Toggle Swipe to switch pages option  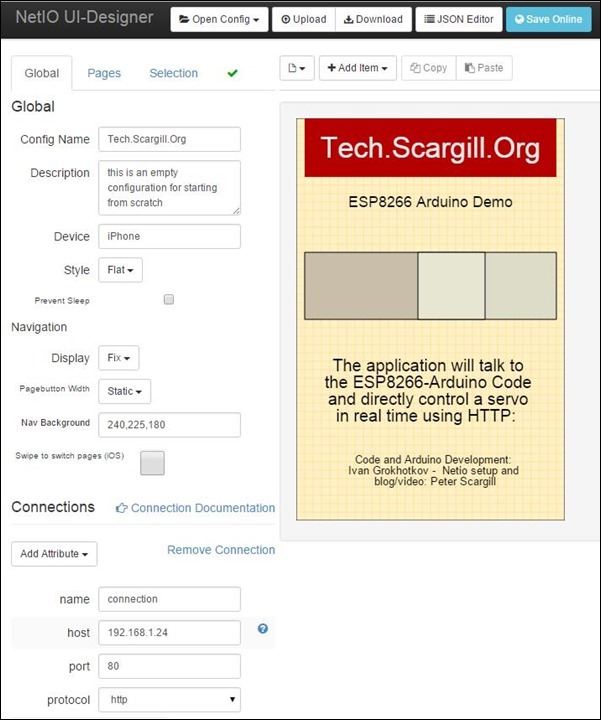tap(152, 462)
